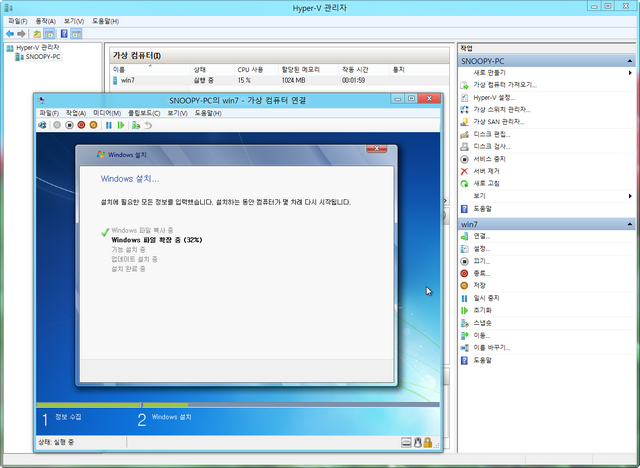
Task: Go forward with Hyper-V manager toolbar arrow
Action: (x=22, y=34)
